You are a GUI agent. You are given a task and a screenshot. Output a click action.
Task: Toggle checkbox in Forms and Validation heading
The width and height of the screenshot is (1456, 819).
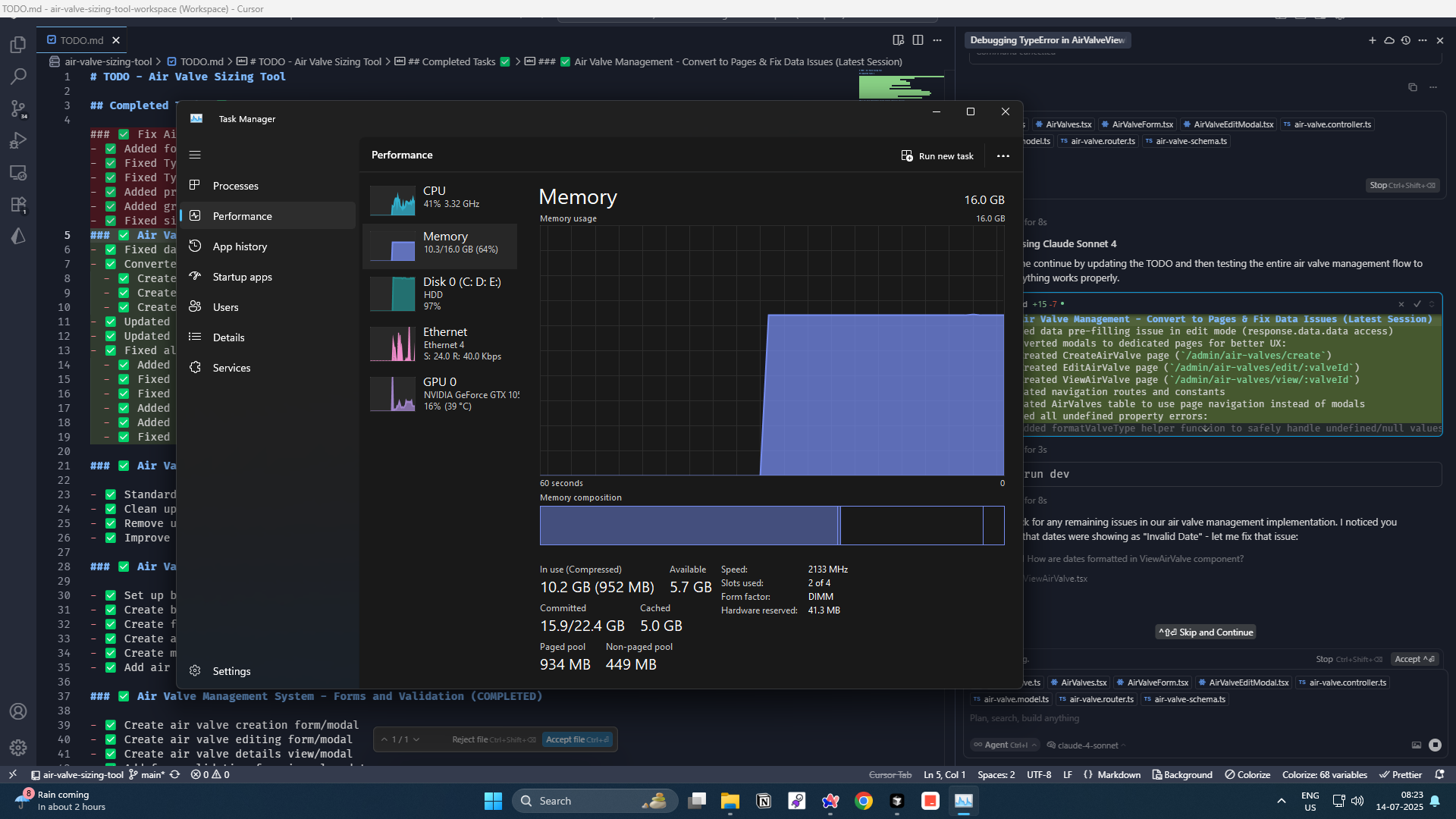point(124,696)
